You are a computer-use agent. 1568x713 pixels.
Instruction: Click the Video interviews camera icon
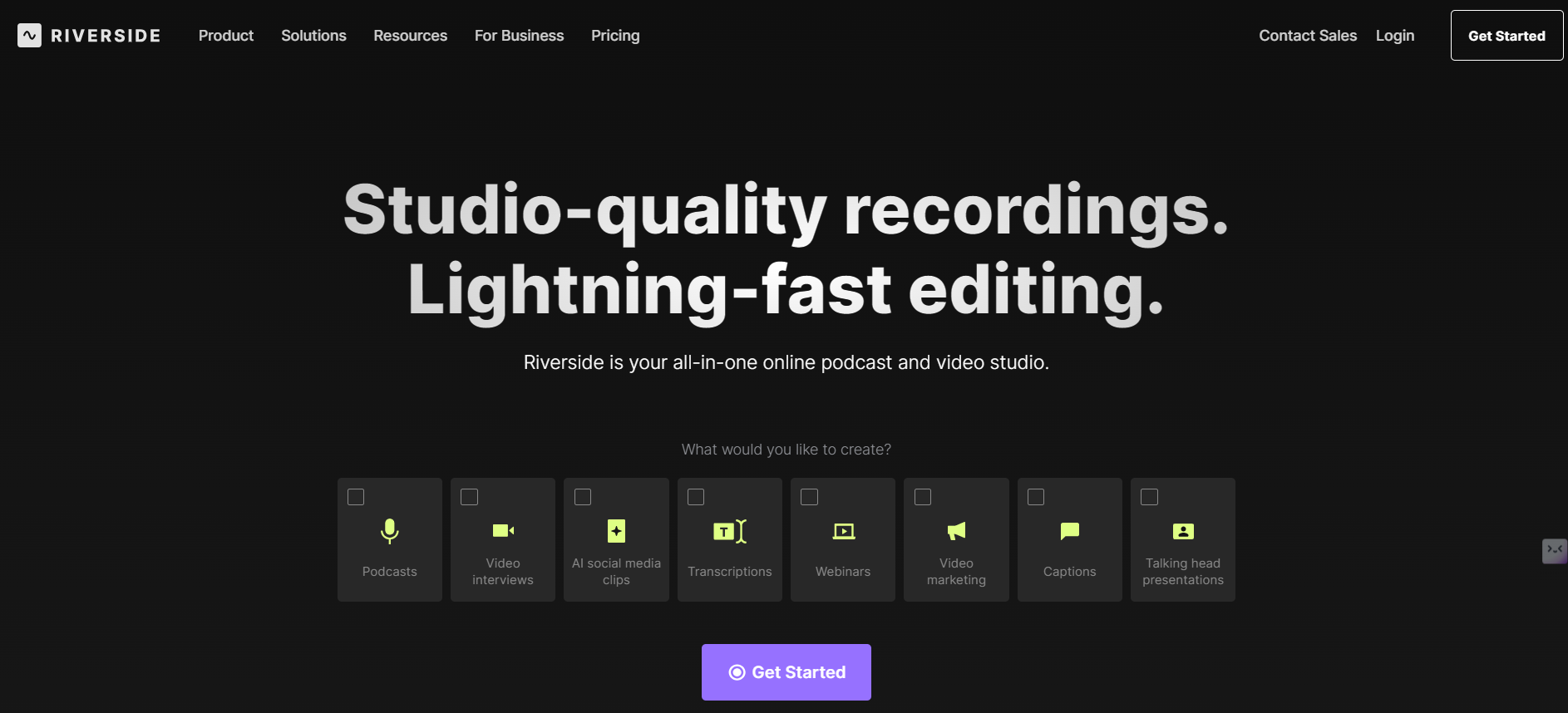(503, 531)
